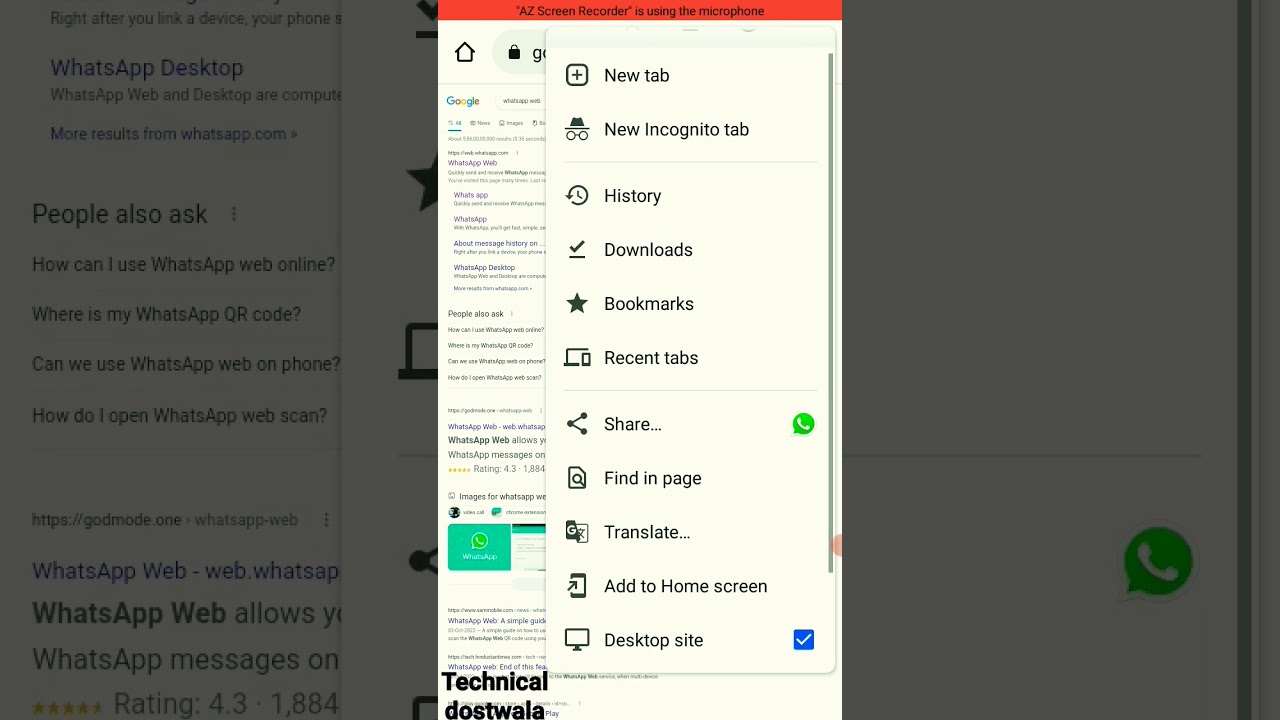Switch to the News search tab

point(480,123)
